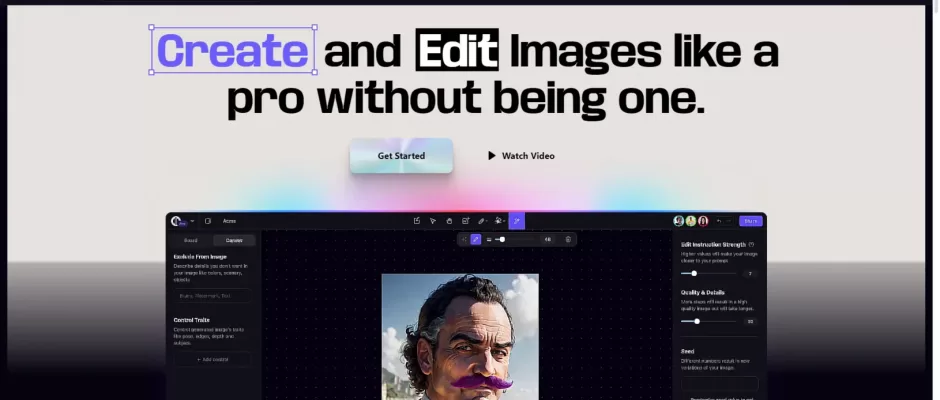The width and height of the screenshot is (940, 400).
Task: Click the Exclude From Image text field
Action: (x=213, y=296)
